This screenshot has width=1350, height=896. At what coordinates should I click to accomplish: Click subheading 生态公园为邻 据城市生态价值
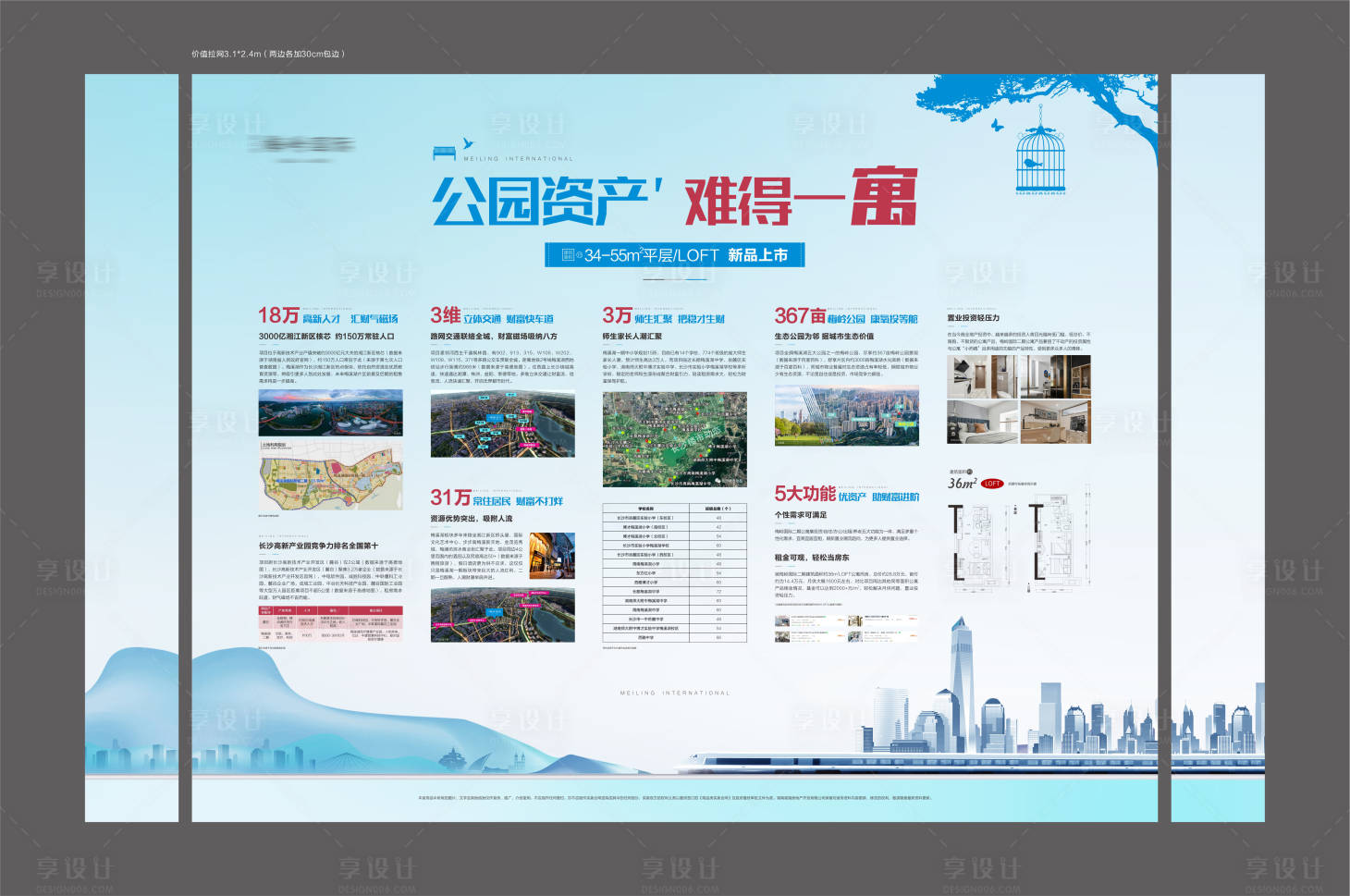(824, 337)
